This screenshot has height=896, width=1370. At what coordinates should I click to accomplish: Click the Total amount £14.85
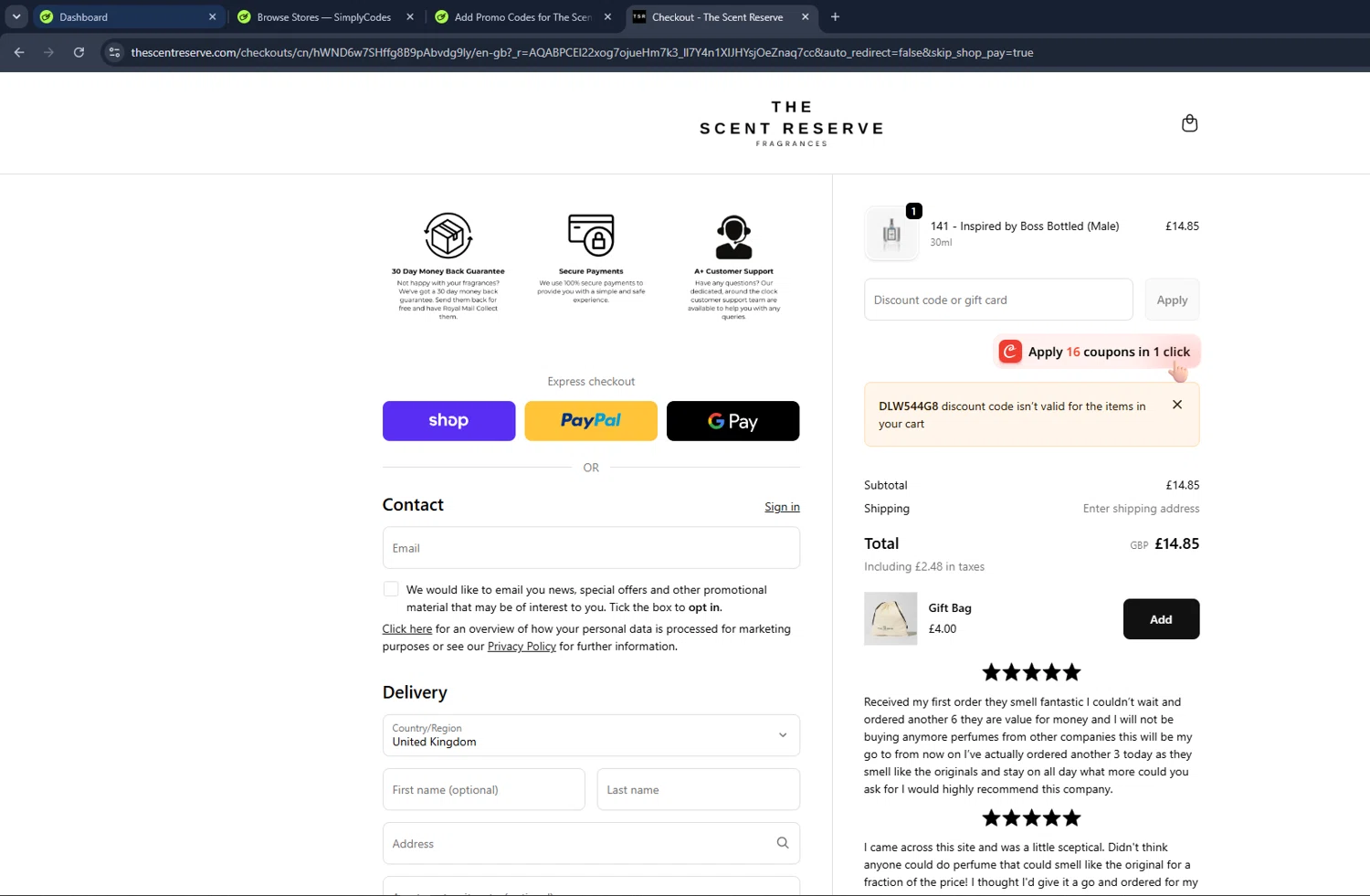coord(1176,543)
